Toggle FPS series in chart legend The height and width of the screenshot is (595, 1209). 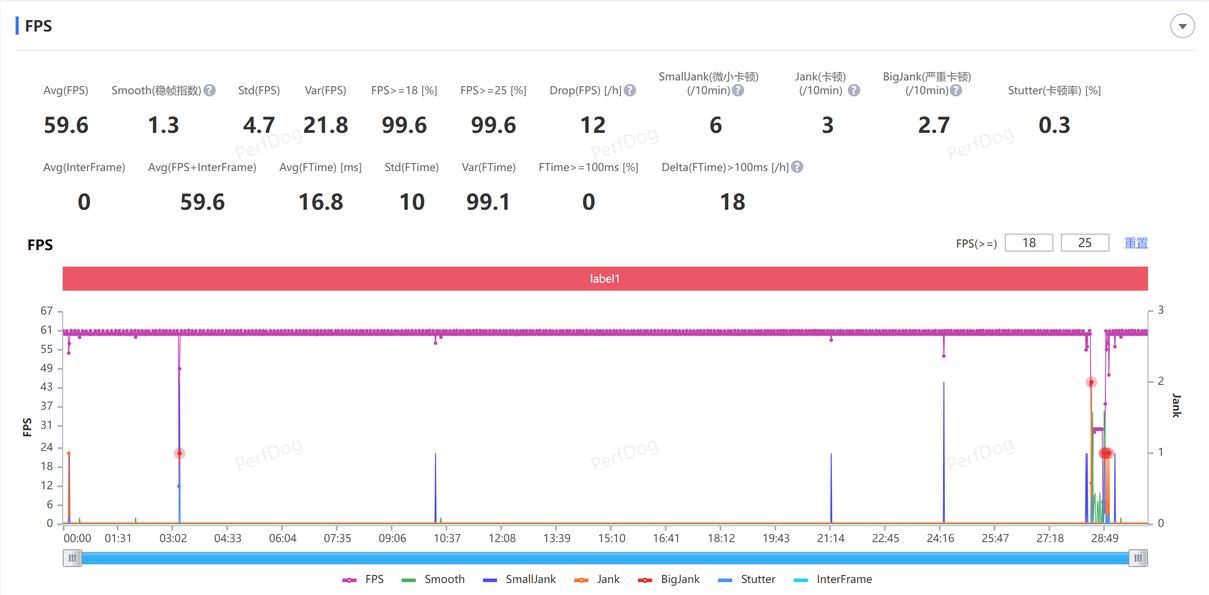point(363,579)
